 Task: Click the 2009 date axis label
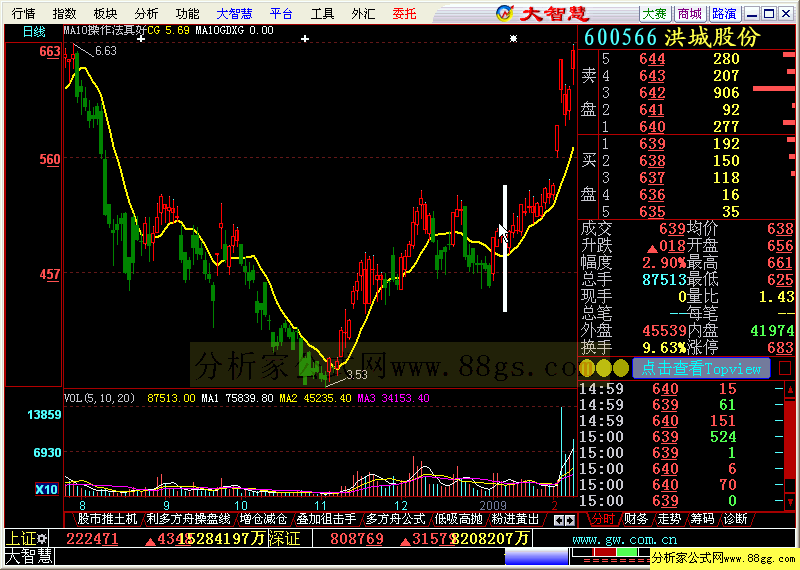coord(492,505)
